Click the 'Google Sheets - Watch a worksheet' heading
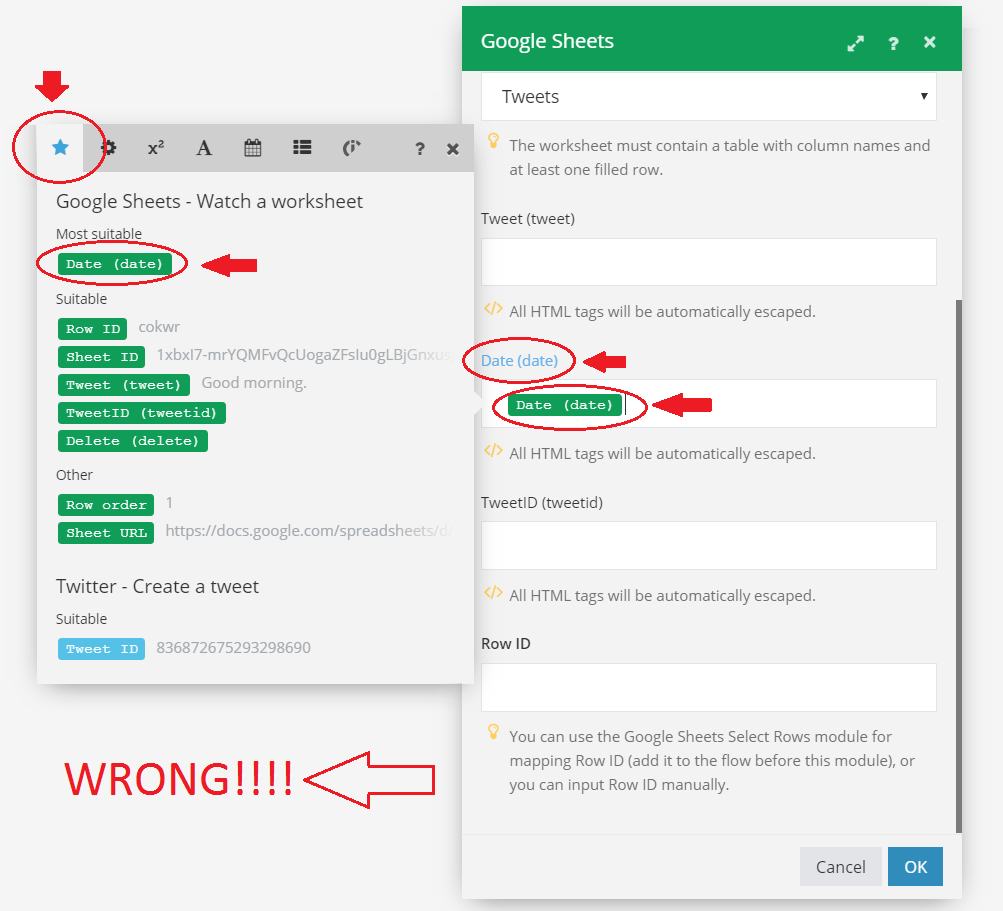This screenshot has width=1003, height=911. 209,202
